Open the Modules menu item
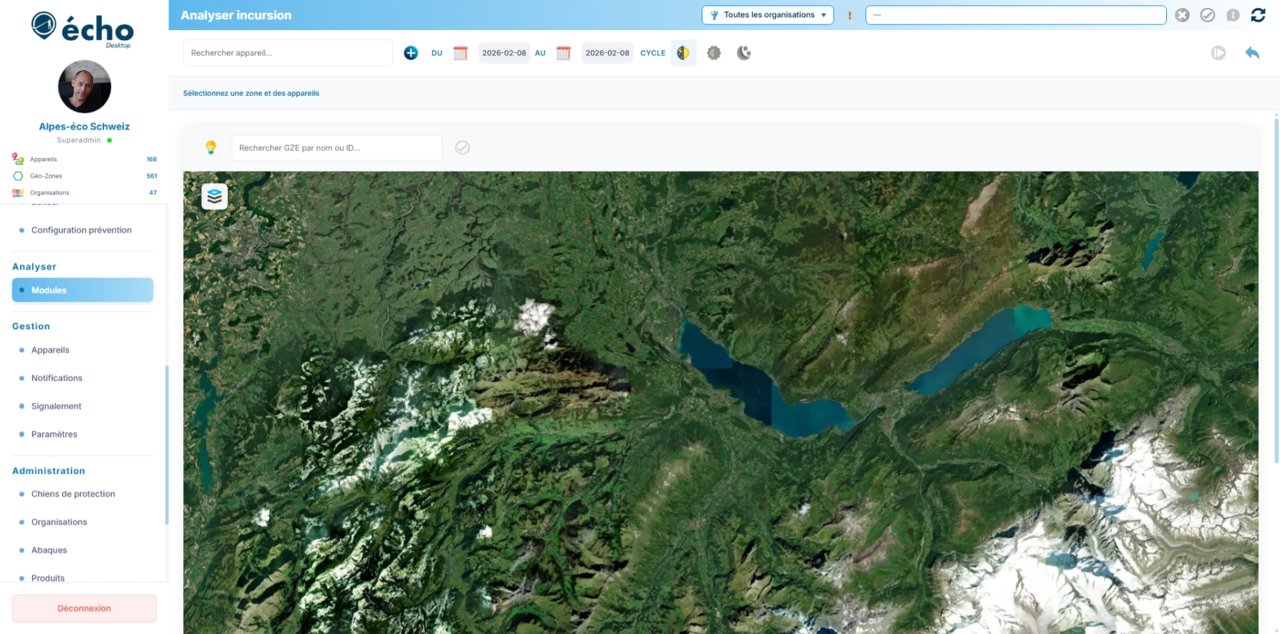 pyautogui.click(x=82, y=290)
